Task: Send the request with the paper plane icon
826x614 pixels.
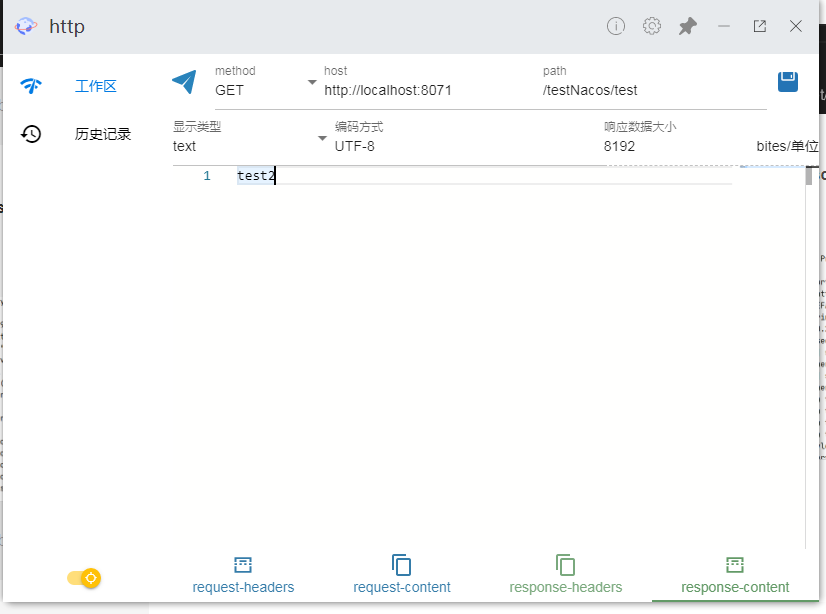Action: click(x=184, y=82)
